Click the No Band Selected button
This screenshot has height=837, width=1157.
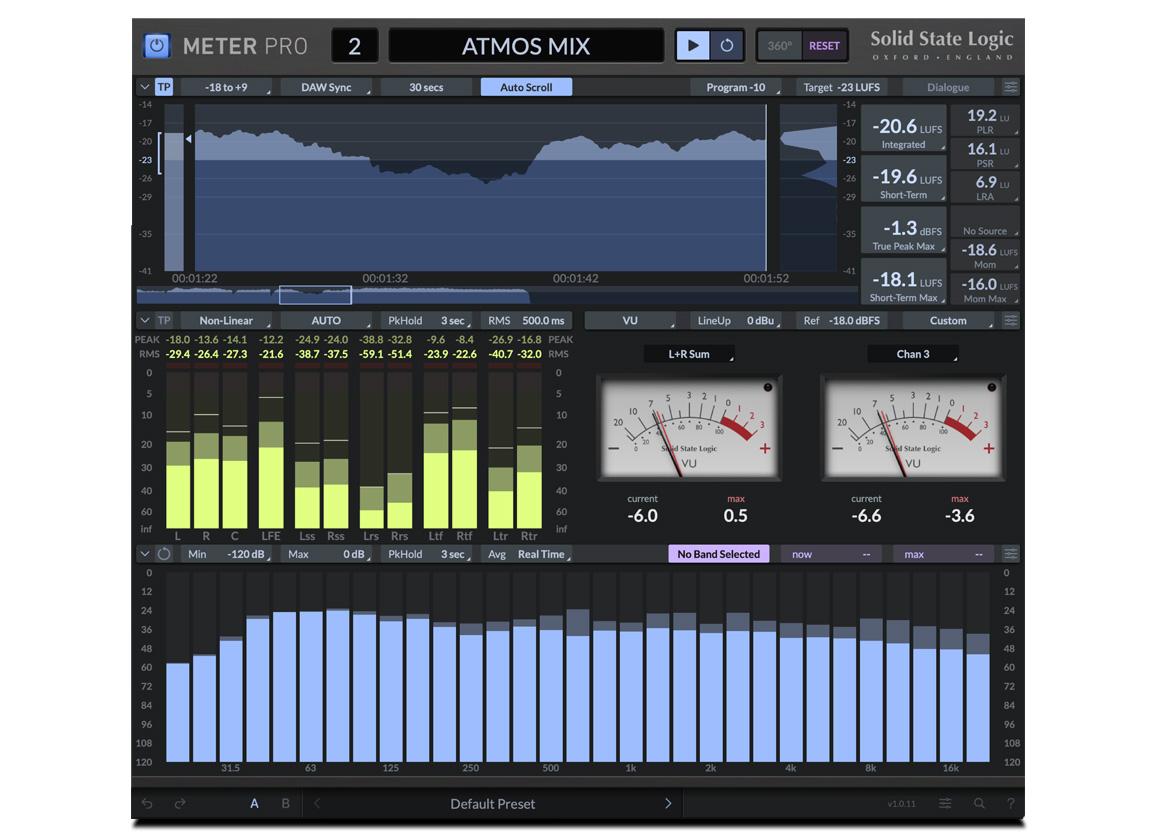[x=718, y=553]
